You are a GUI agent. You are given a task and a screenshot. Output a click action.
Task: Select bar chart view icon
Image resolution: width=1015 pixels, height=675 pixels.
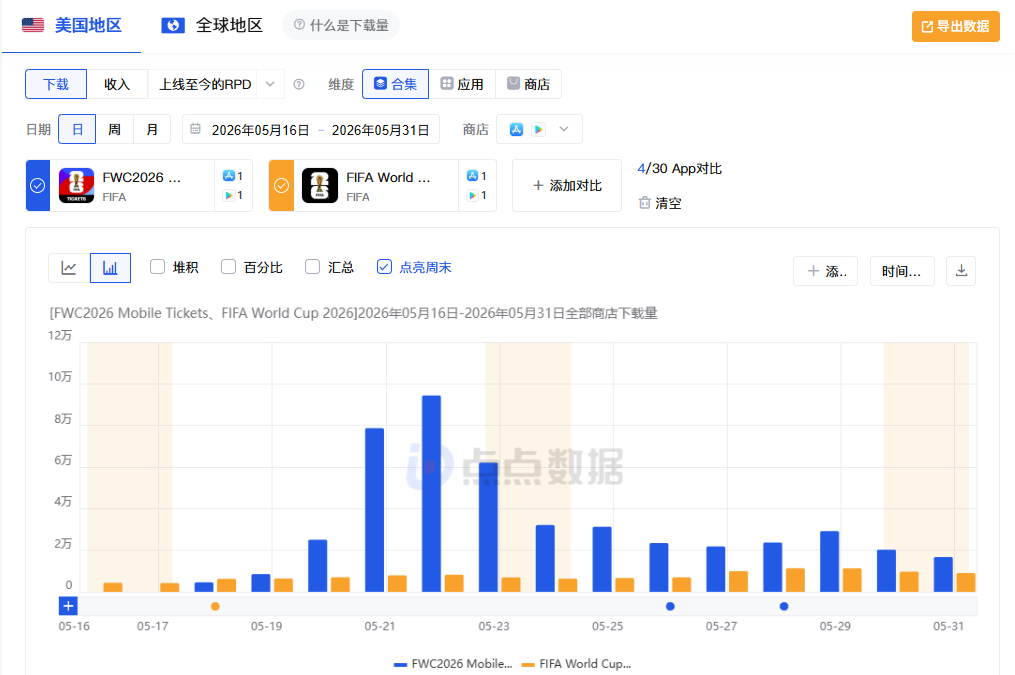click(x=110, y=268)
